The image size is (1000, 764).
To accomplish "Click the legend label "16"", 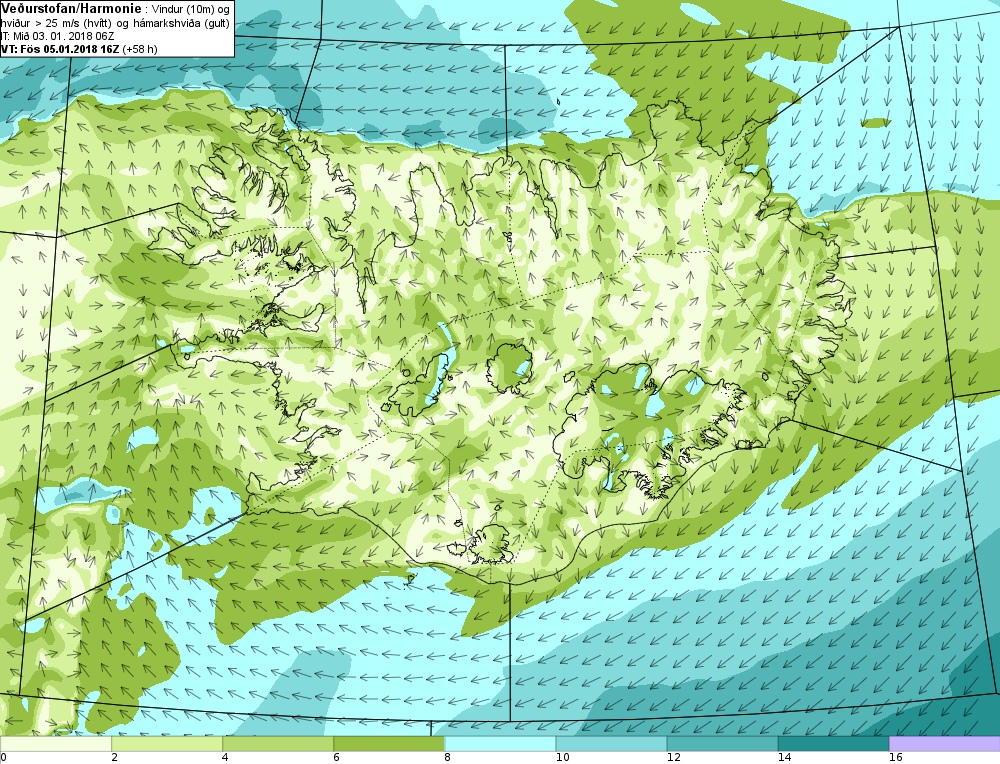I will tap(895, 758).
